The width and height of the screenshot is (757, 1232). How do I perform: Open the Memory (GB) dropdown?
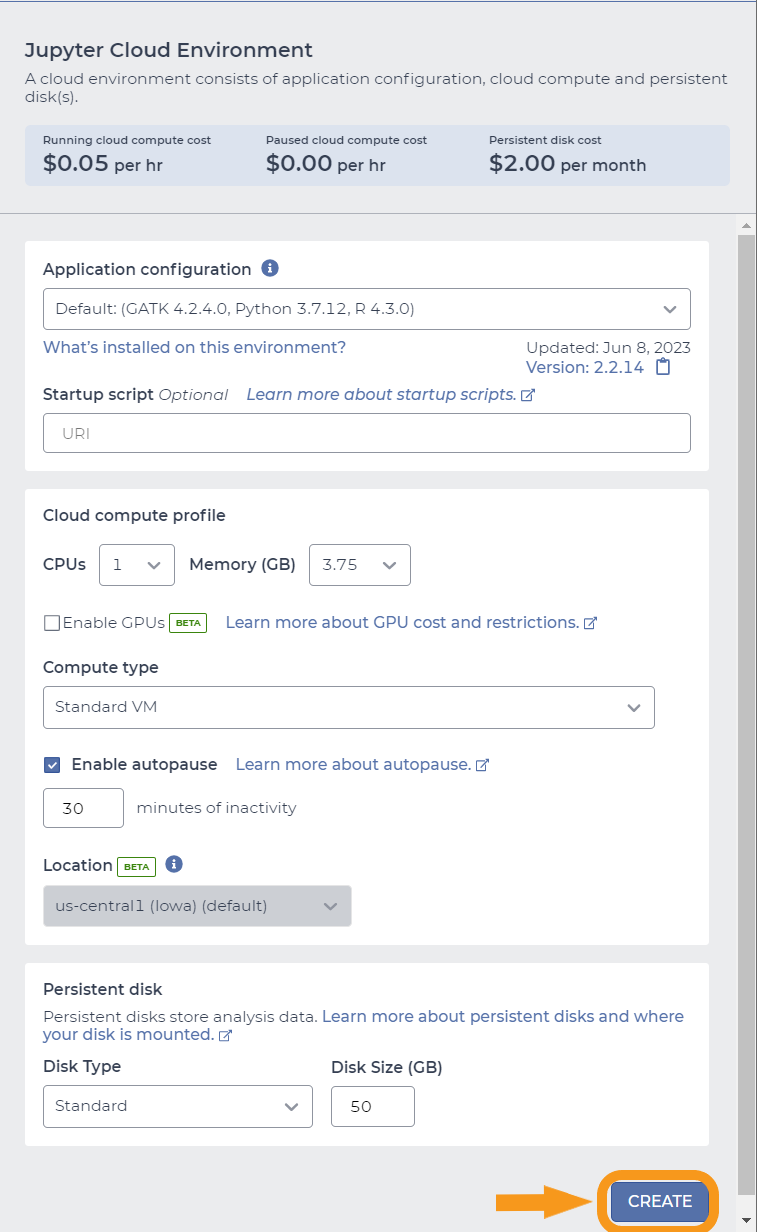pos(360,565)
